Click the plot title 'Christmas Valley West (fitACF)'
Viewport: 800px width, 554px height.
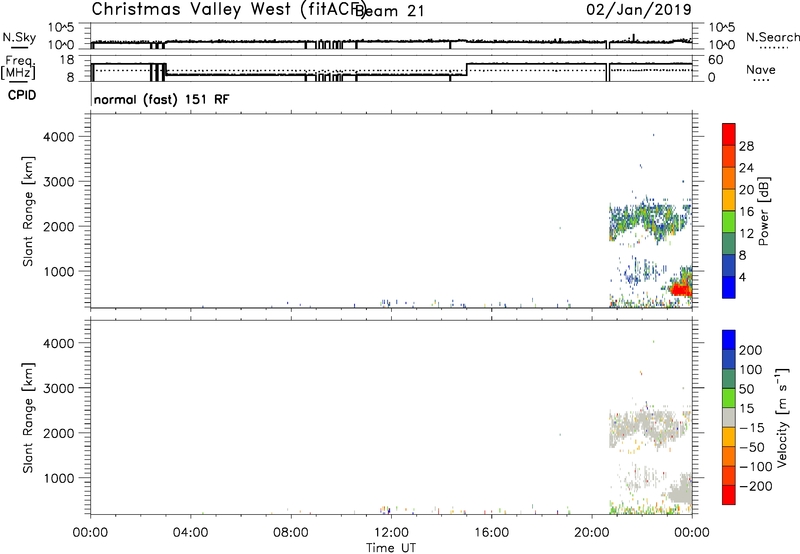(228, 9)
